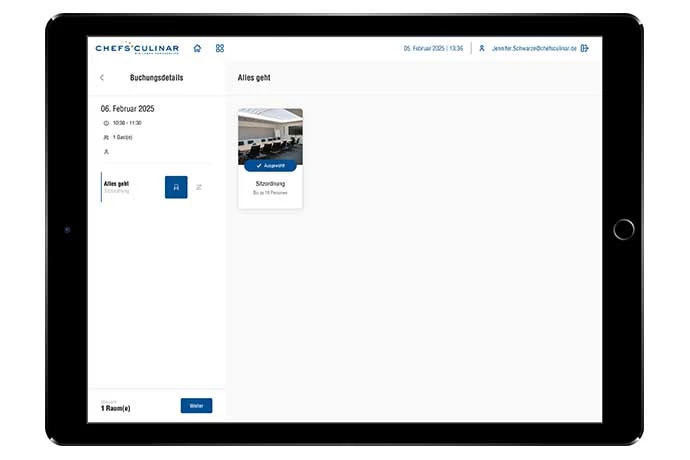Click the user profile icon
The height and width of the screenshot is (460, 690).
[482, 48]
